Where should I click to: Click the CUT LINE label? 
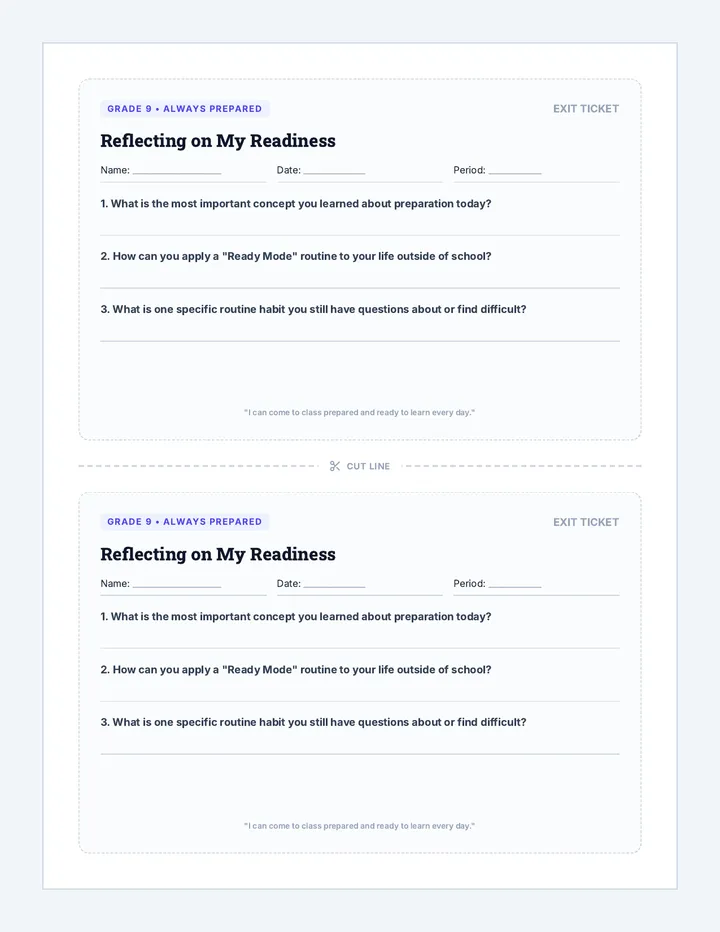click(368, 467)
